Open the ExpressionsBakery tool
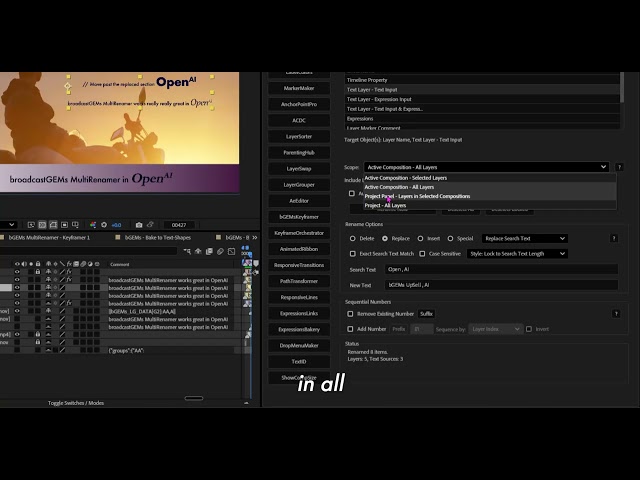Viewport: 640px width, 480px height. (299, 329)
